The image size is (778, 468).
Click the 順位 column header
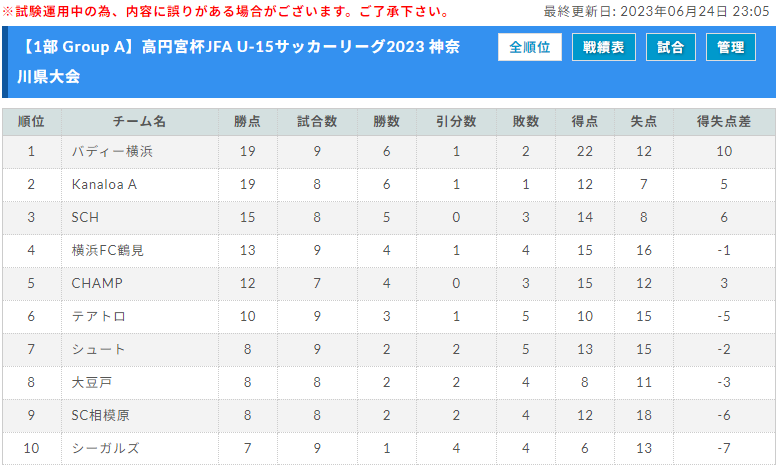[31, 122]
